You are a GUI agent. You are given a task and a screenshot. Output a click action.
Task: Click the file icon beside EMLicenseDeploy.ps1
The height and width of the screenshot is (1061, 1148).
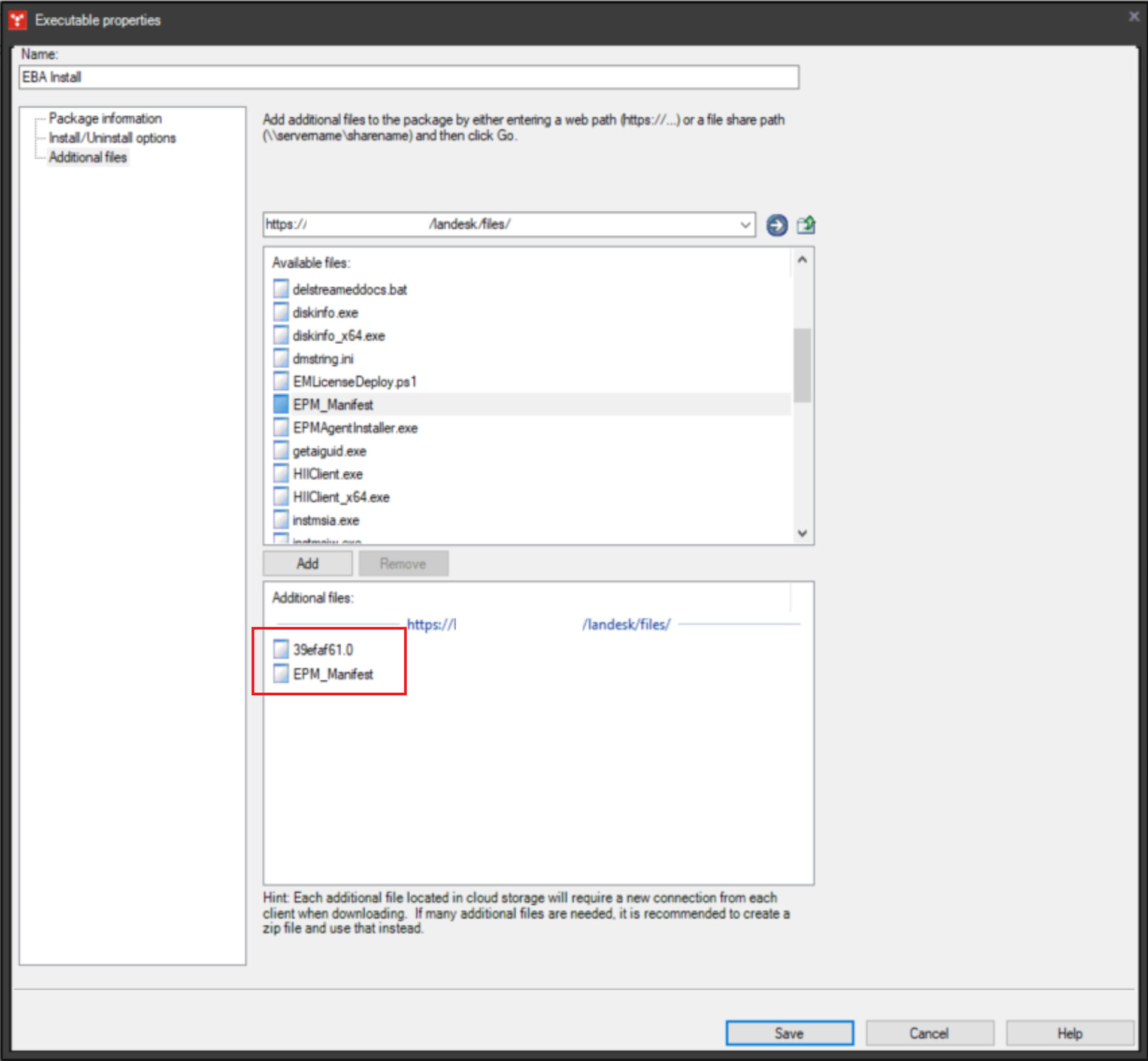pos(280,381)
